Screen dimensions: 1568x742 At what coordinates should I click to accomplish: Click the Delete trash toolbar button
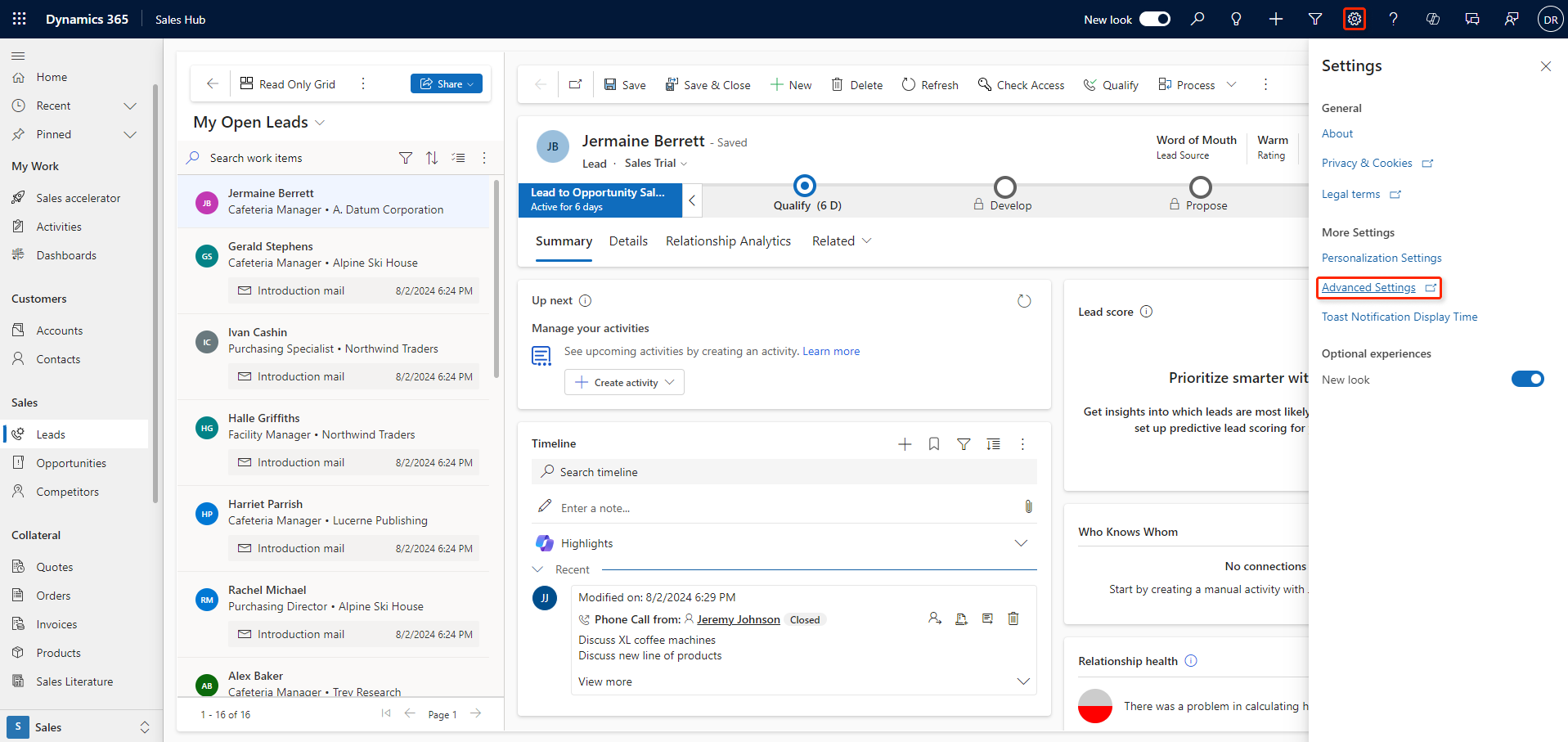(857, 85)
